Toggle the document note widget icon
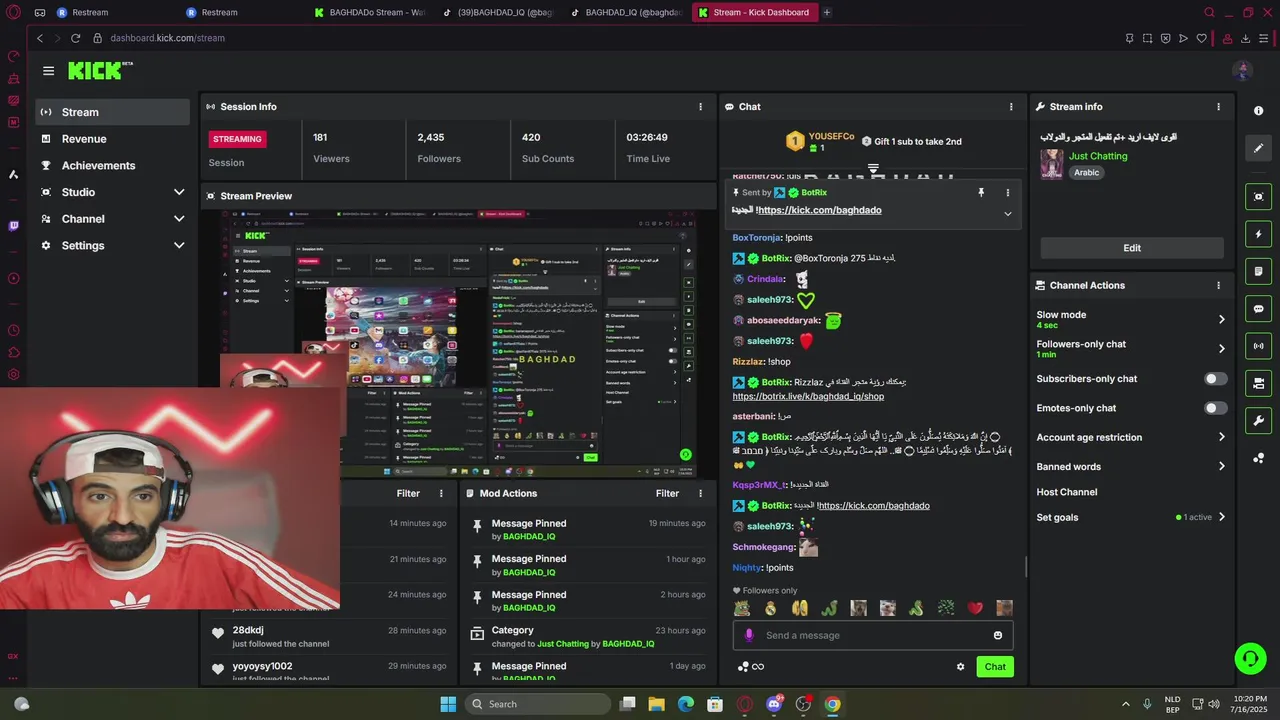This screenshot has height=720, width=1280. 1259,271
